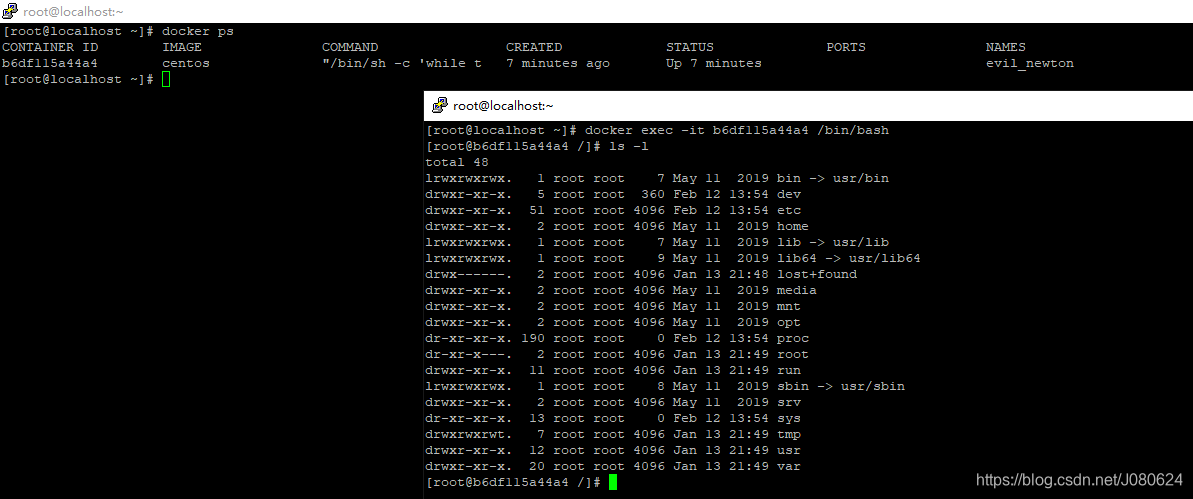Click the 'etc' directory entry

(x=788, y=211)
